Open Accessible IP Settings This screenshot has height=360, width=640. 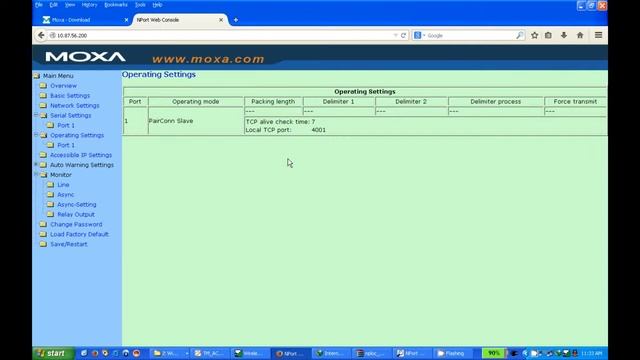(x=81, y=155)
